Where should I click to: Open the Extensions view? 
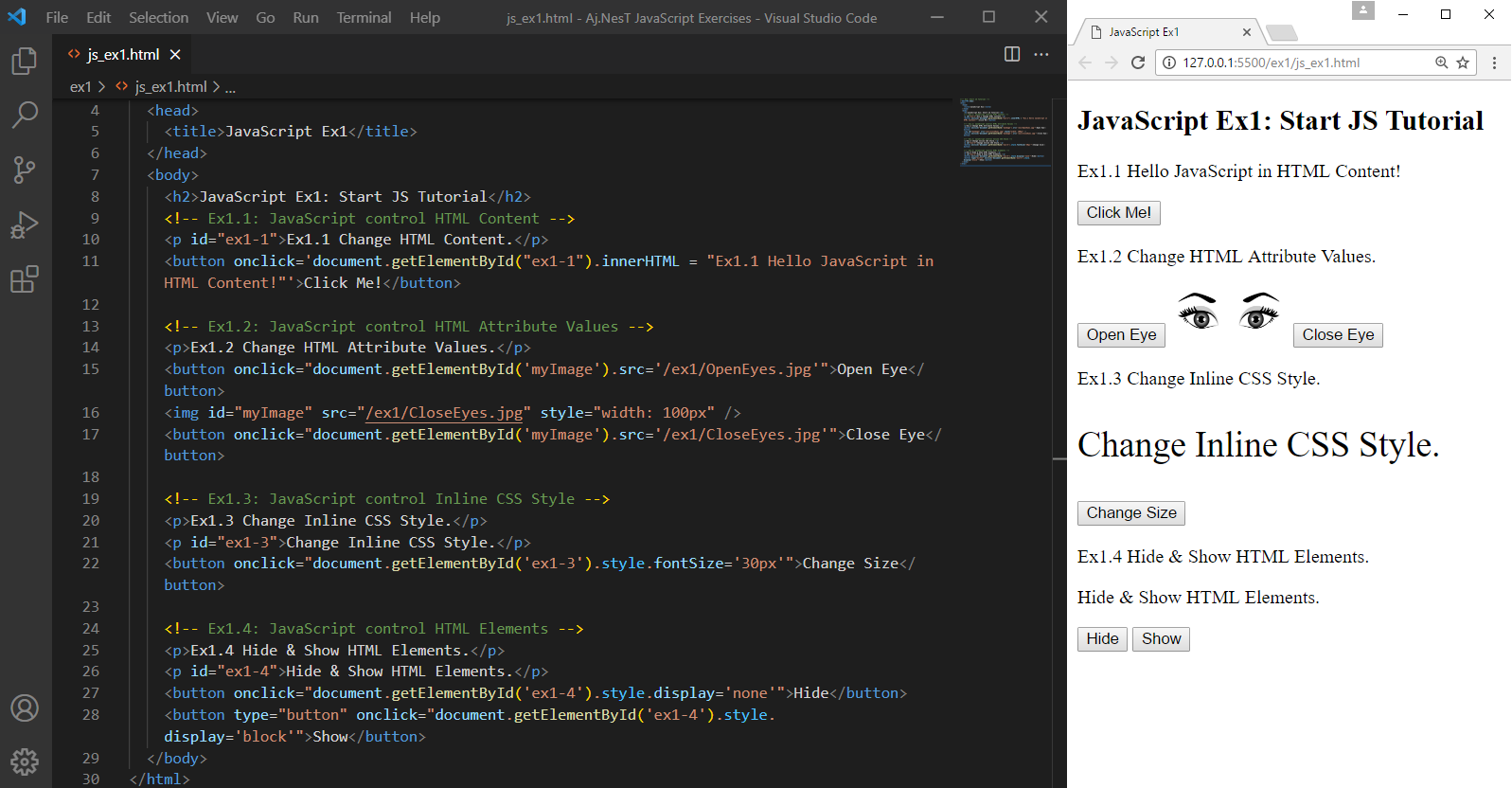[25, 279]
